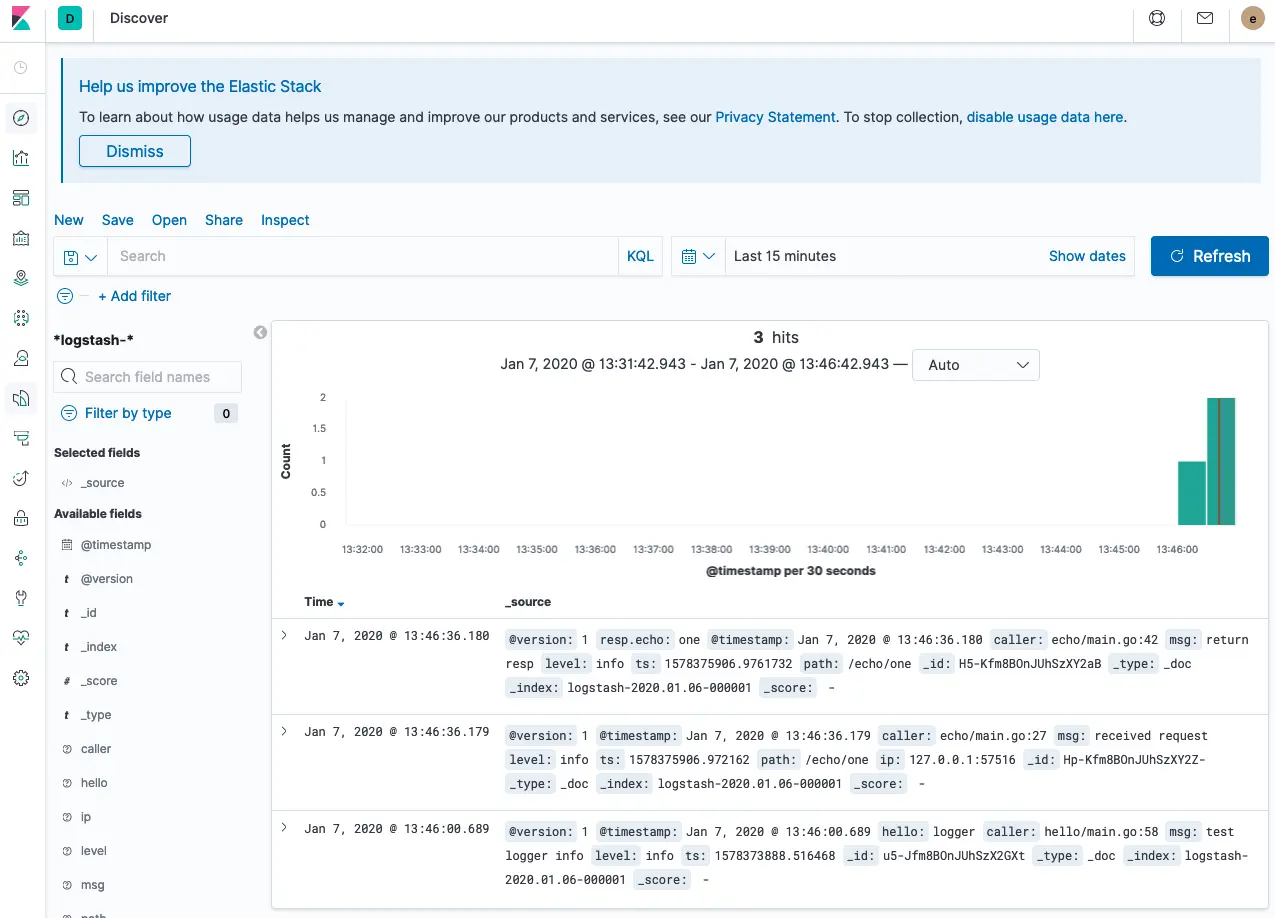This screenshot has width=1275, height=918.
Task: Select the _source selected field
Action: (x=102, y=483)
